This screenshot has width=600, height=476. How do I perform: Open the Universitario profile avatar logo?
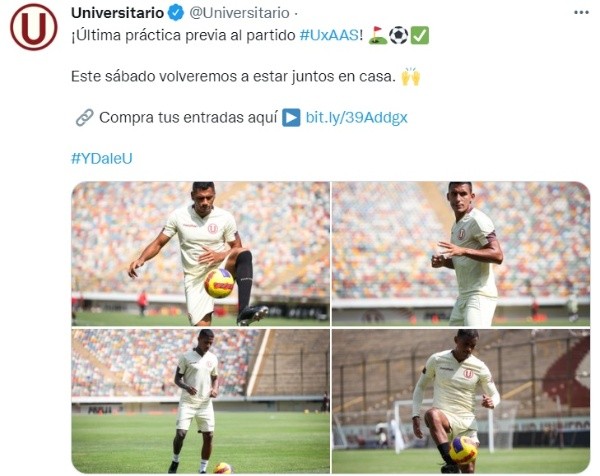34,27
